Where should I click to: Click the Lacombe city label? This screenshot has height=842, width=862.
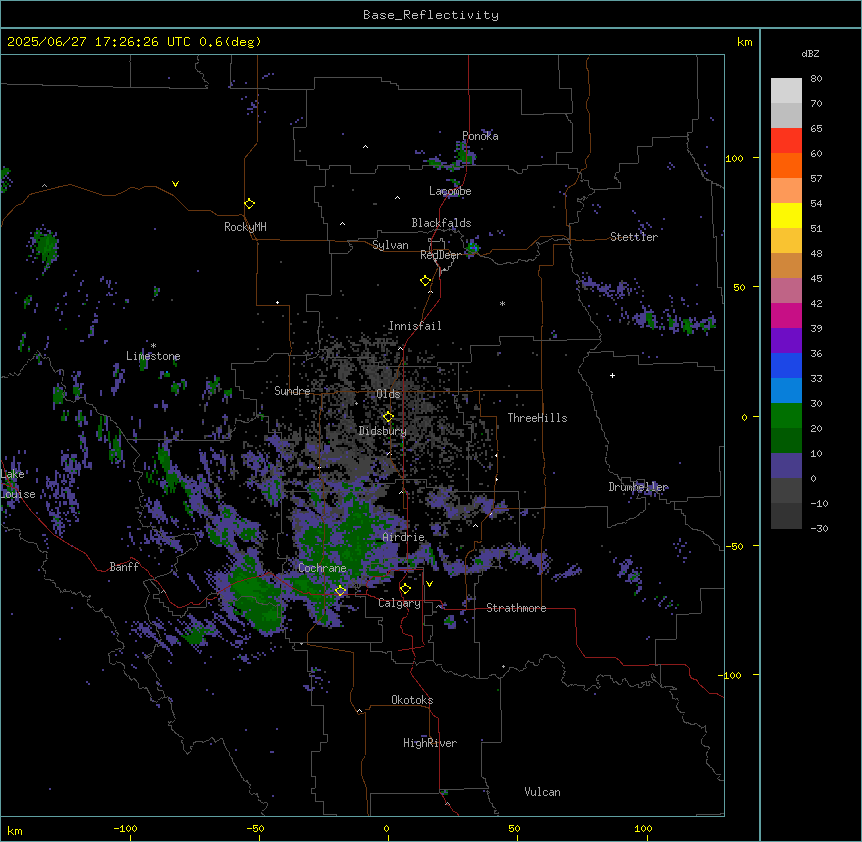pos(450,191)
